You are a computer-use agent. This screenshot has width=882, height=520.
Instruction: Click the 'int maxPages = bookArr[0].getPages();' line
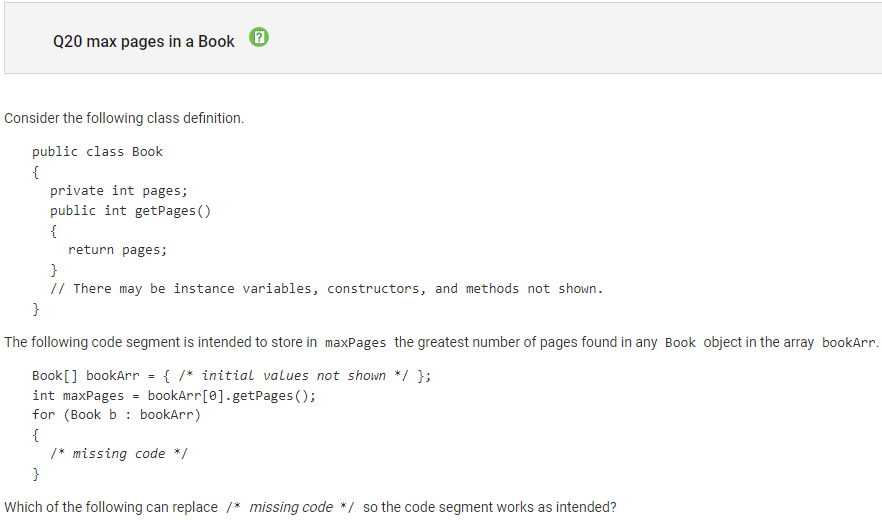[174, 396]
